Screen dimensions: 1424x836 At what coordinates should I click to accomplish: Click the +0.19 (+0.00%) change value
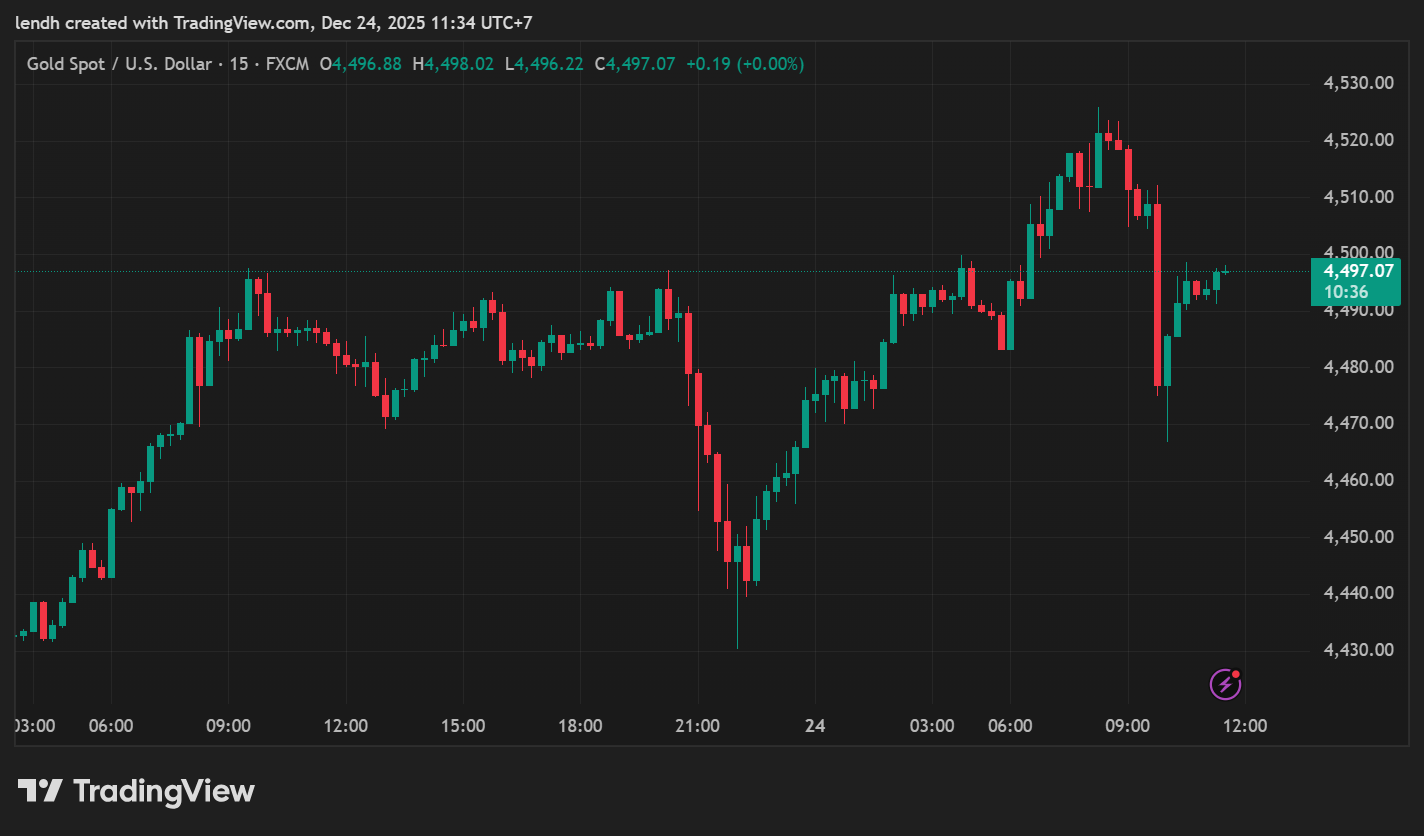coord(744,64)
